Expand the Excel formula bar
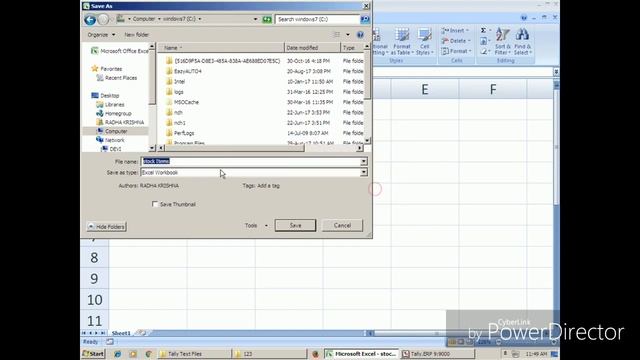 [x=556, y=72]
